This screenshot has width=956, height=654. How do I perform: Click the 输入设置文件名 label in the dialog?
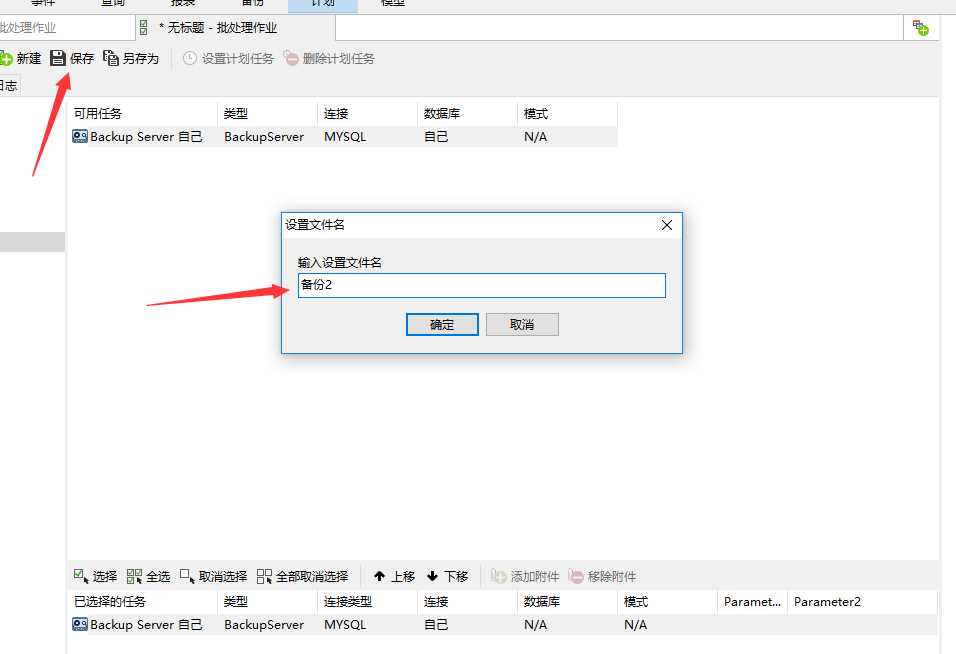tap(340, 263)
